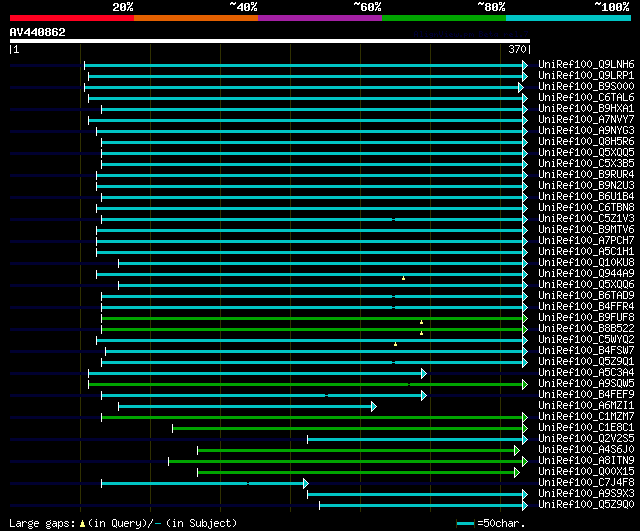640x531 pixels.
Task: Click the UniRef100_C1MZM7 hit label
Action: point(586,417)
